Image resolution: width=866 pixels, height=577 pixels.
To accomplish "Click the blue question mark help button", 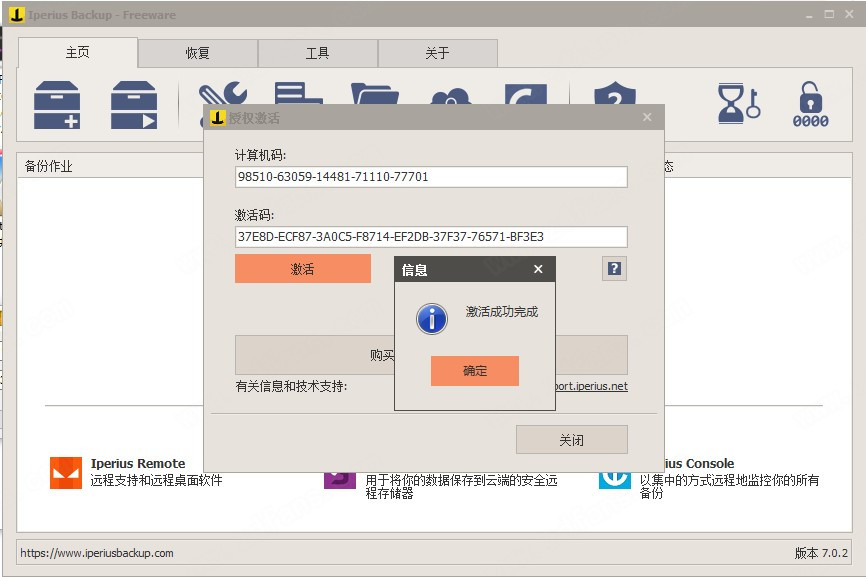I will 614,268.
